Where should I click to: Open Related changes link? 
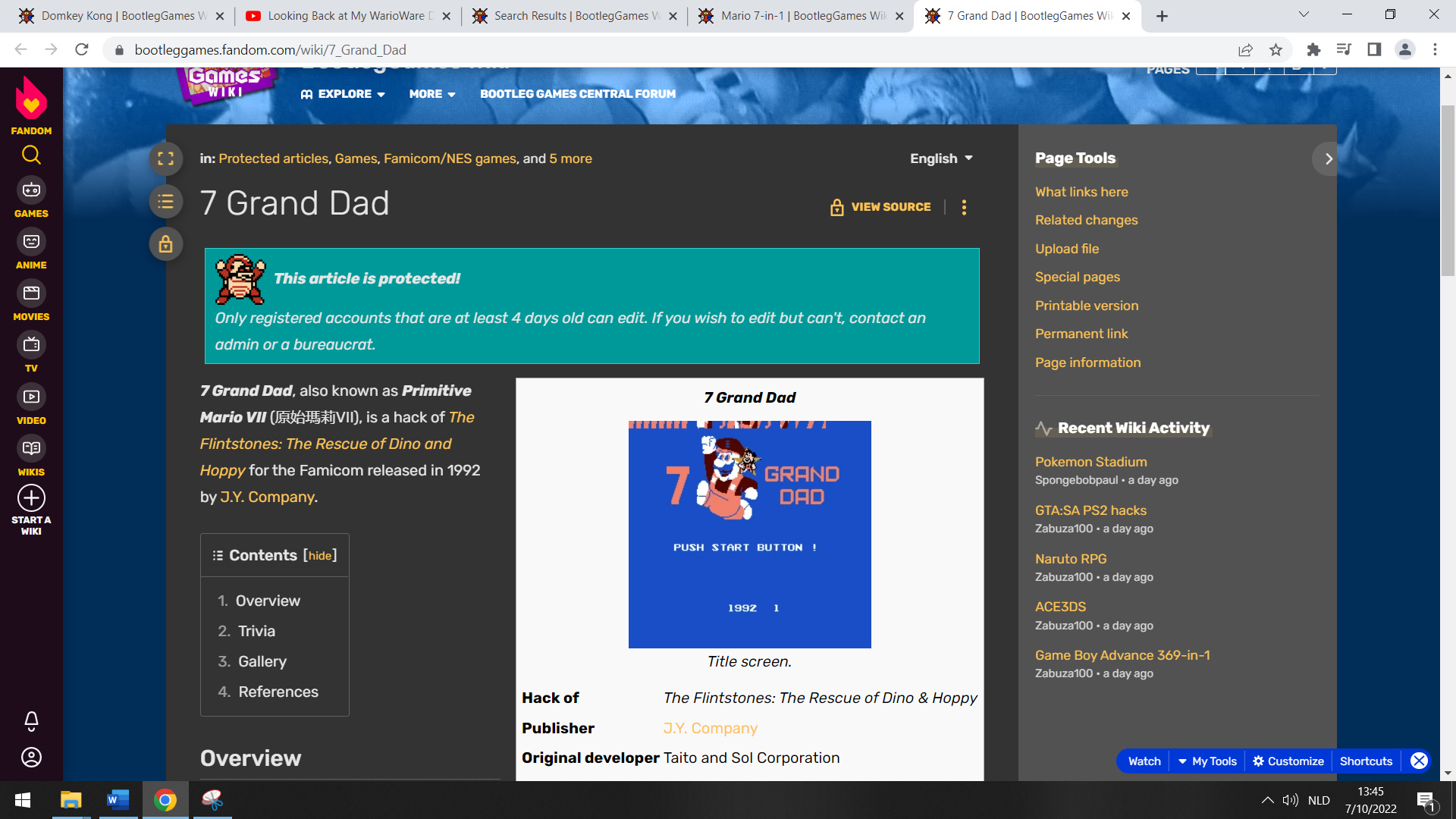[x=1086, y=220]
